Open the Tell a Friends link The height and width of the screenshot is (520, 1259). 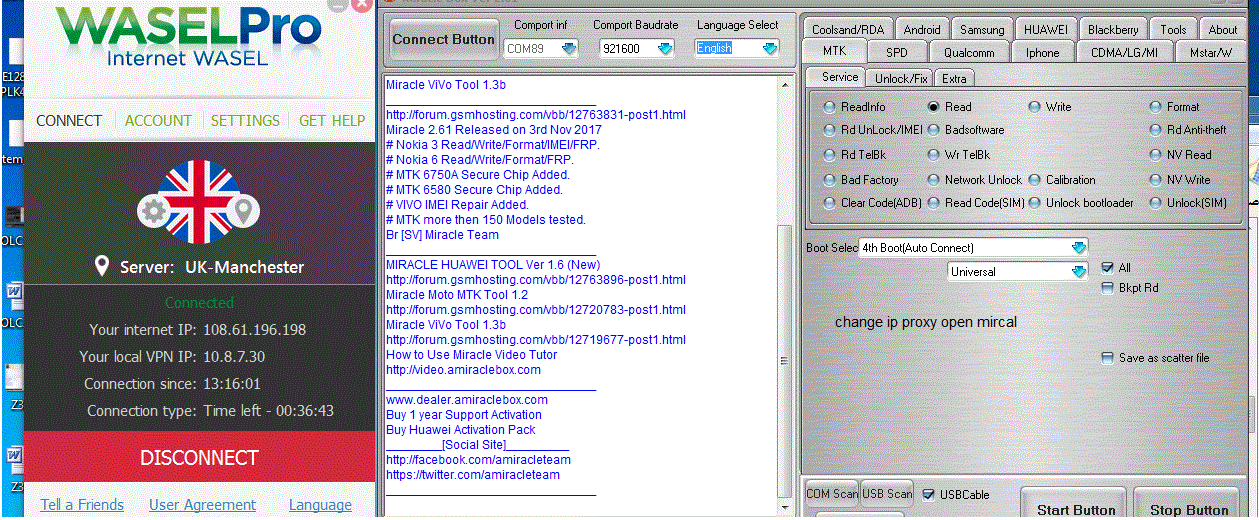82,505
